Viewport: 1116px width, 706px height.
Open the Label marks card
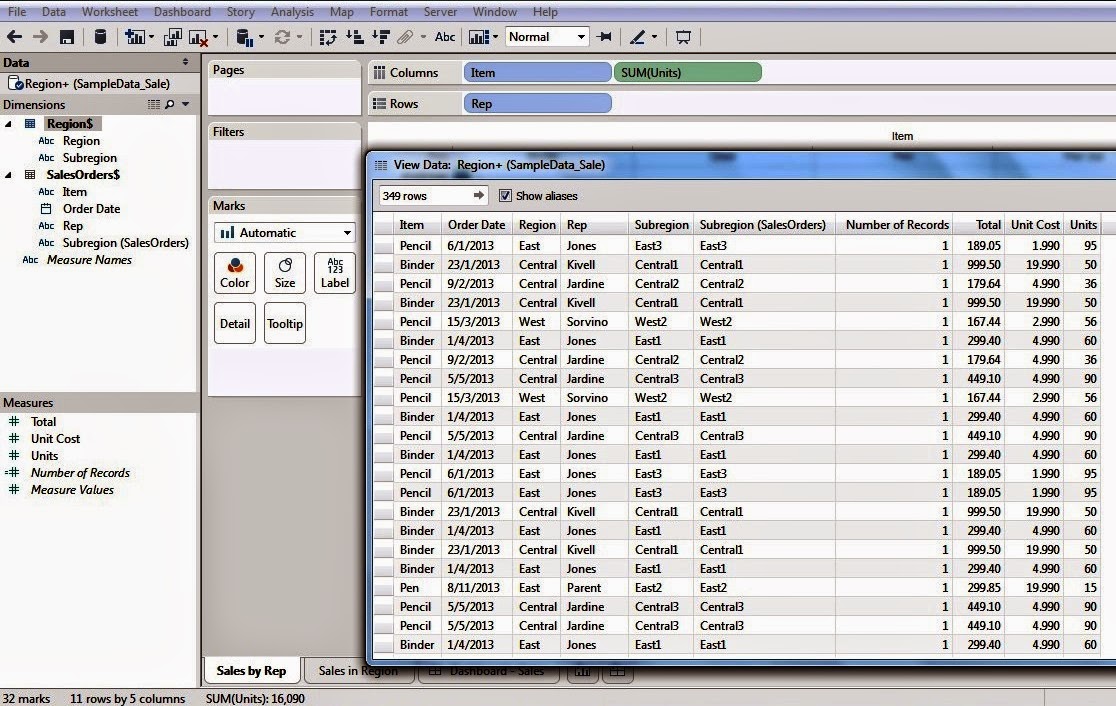[x=335, y=273]
